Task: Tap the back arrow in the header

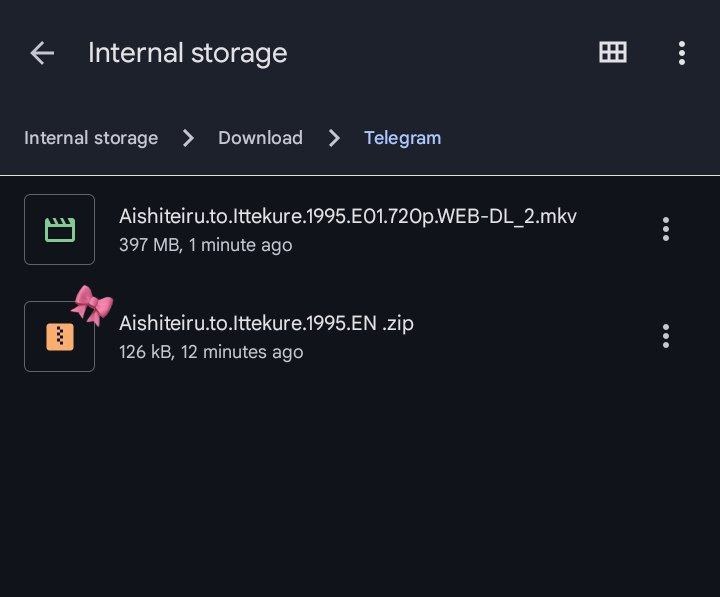Action: (42, 53)
